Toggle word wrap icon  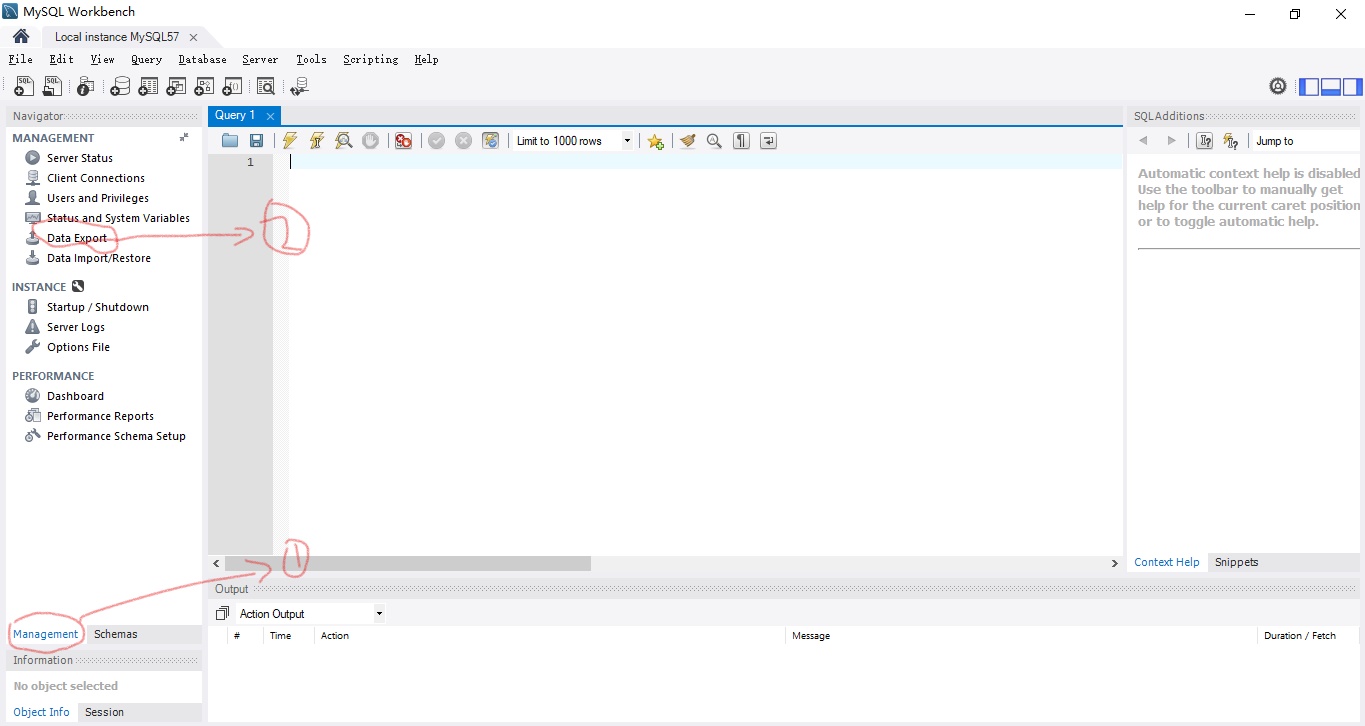pyautogui.click(x=768, y=141)
